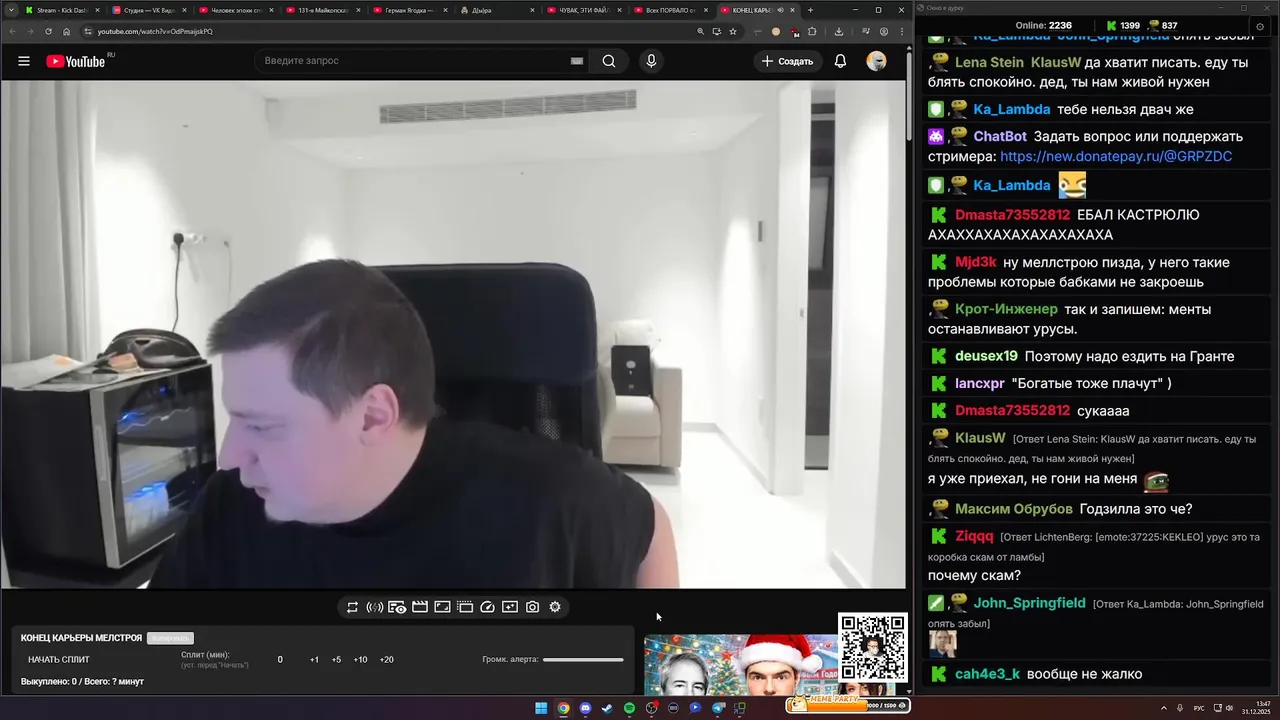Screen dimensions: 1280x720
Task: Start voice search with the microphone icon
Action: [651, 61]
